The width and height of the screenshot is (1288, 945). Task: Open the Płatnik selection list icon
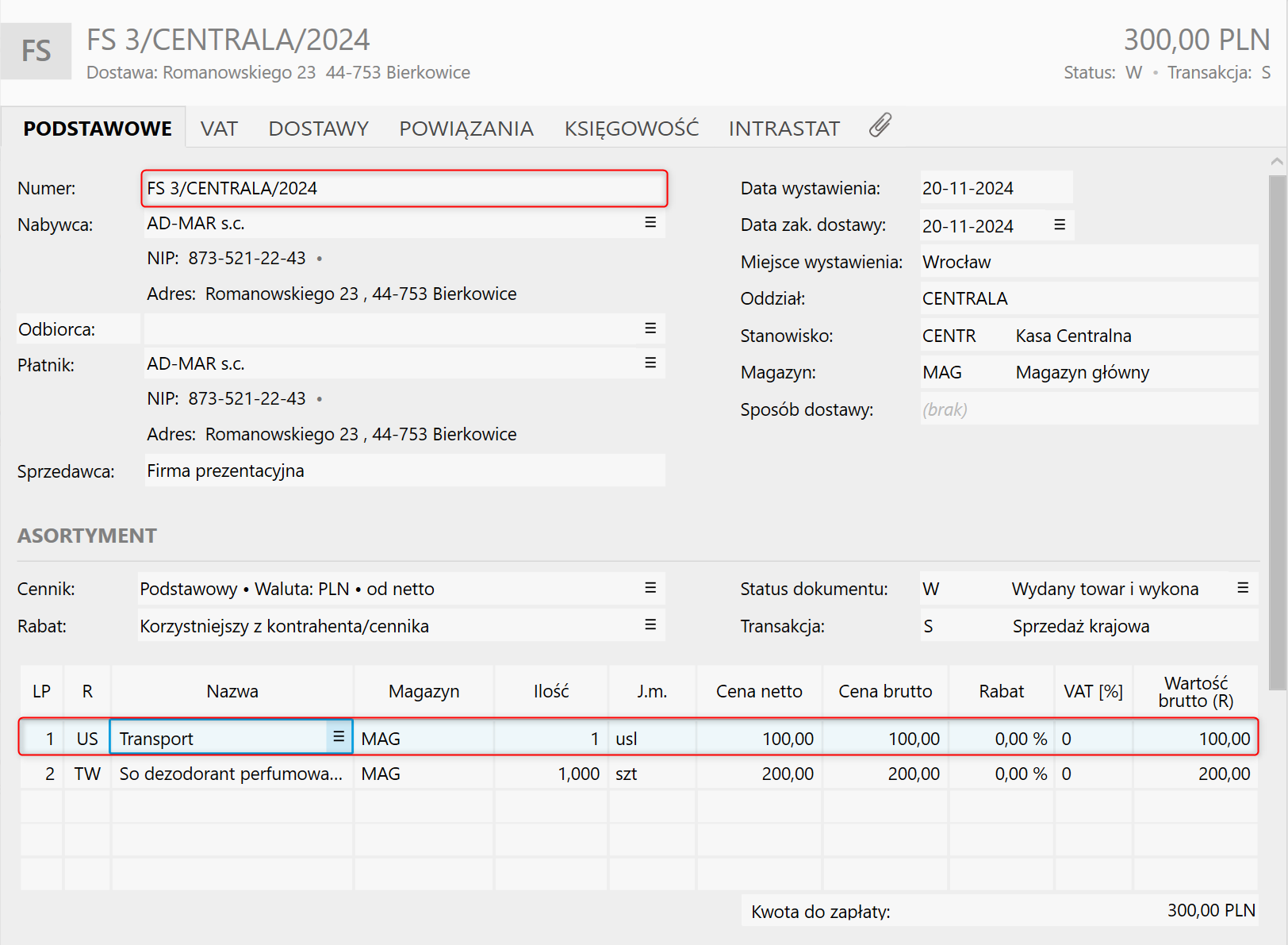tap(650, 363)
